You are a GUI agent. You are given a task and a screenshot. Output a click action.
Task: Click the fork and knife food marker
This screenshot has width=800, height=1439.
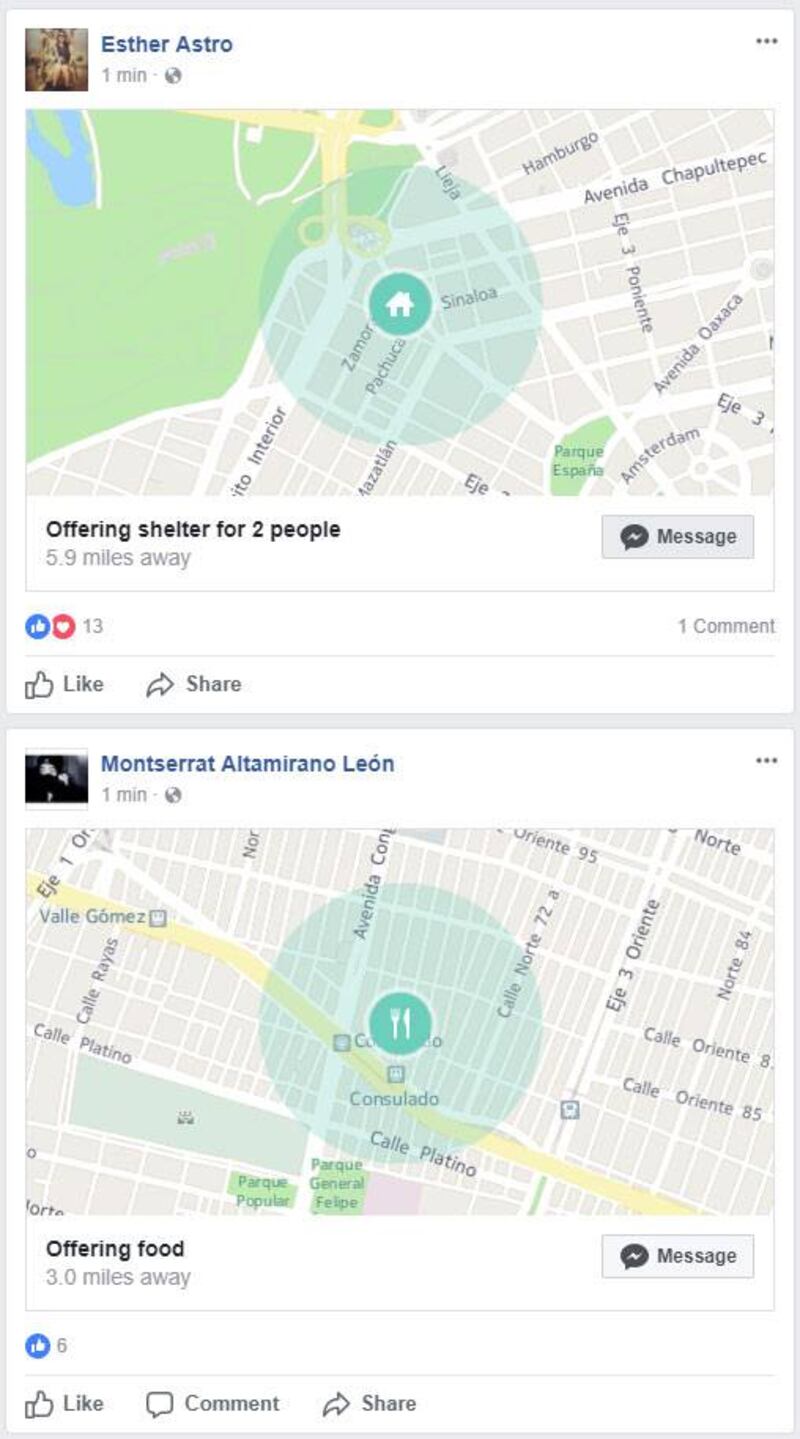click(x=400, y=1024)
